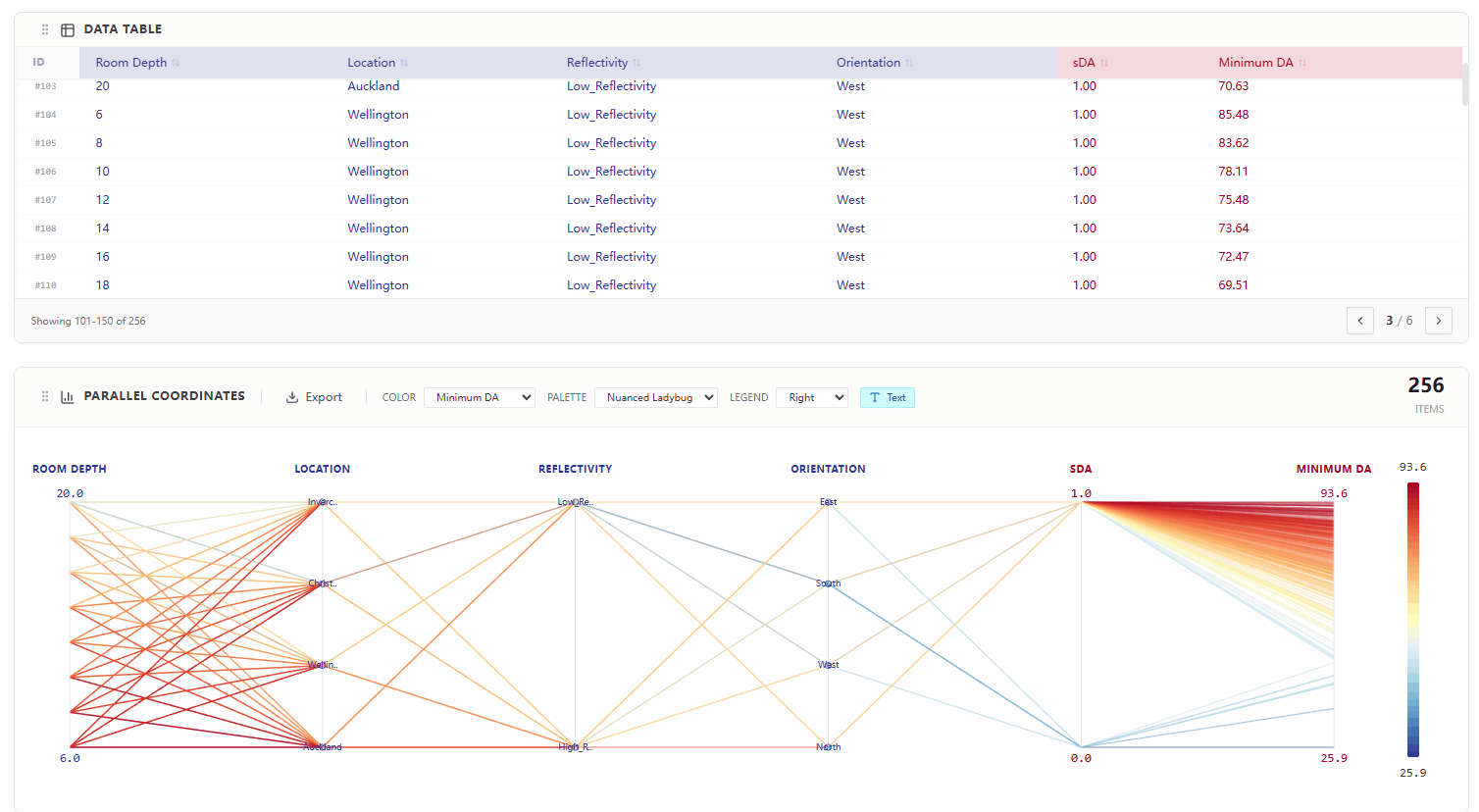
Task: Open the Palette dropdown showing Nuanced Ladybug
Action: pyautogui.click(x=655, y=397)
